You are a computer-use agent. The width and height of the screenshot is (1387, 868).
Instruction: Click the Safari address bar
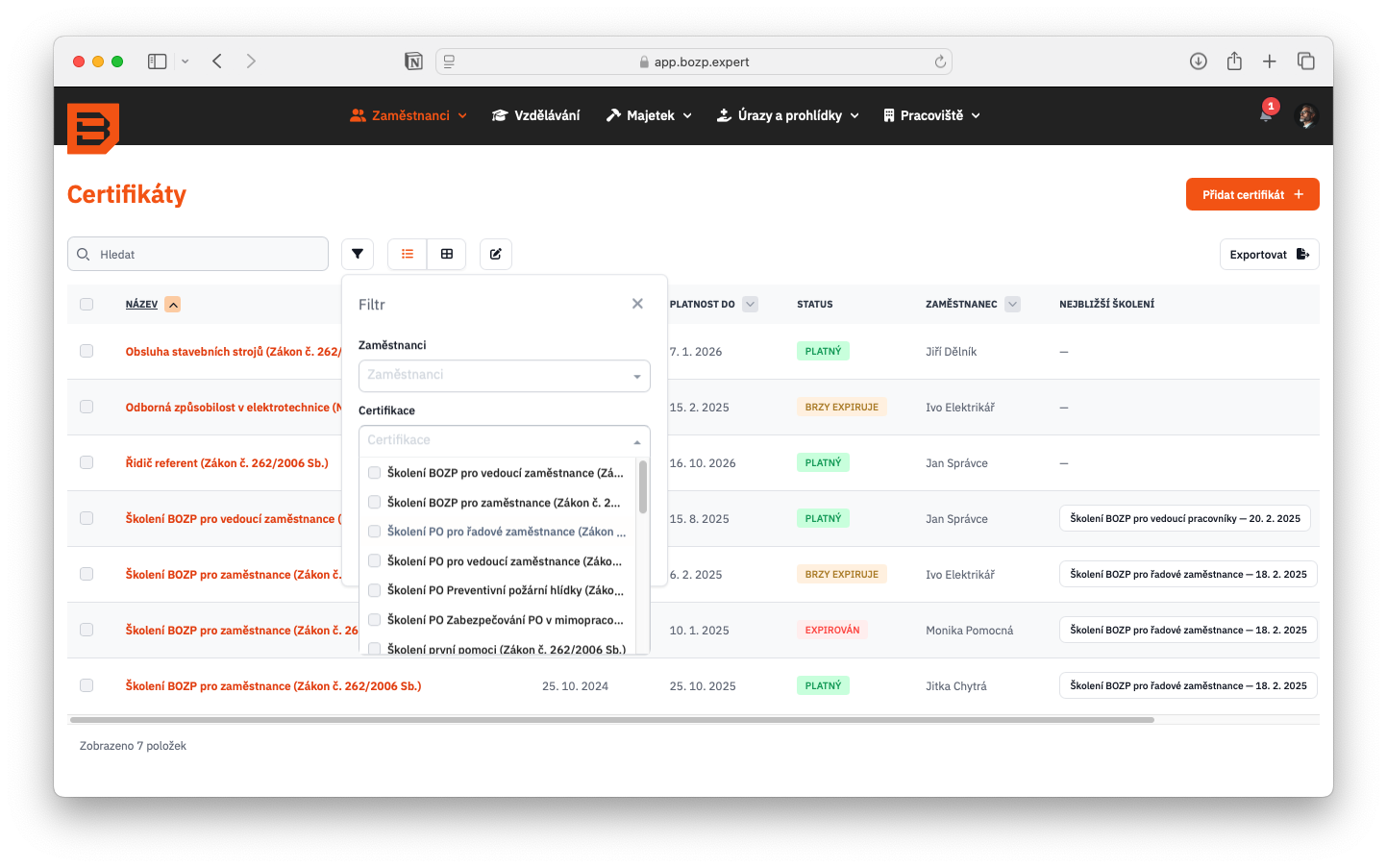(x=694, y=62)
